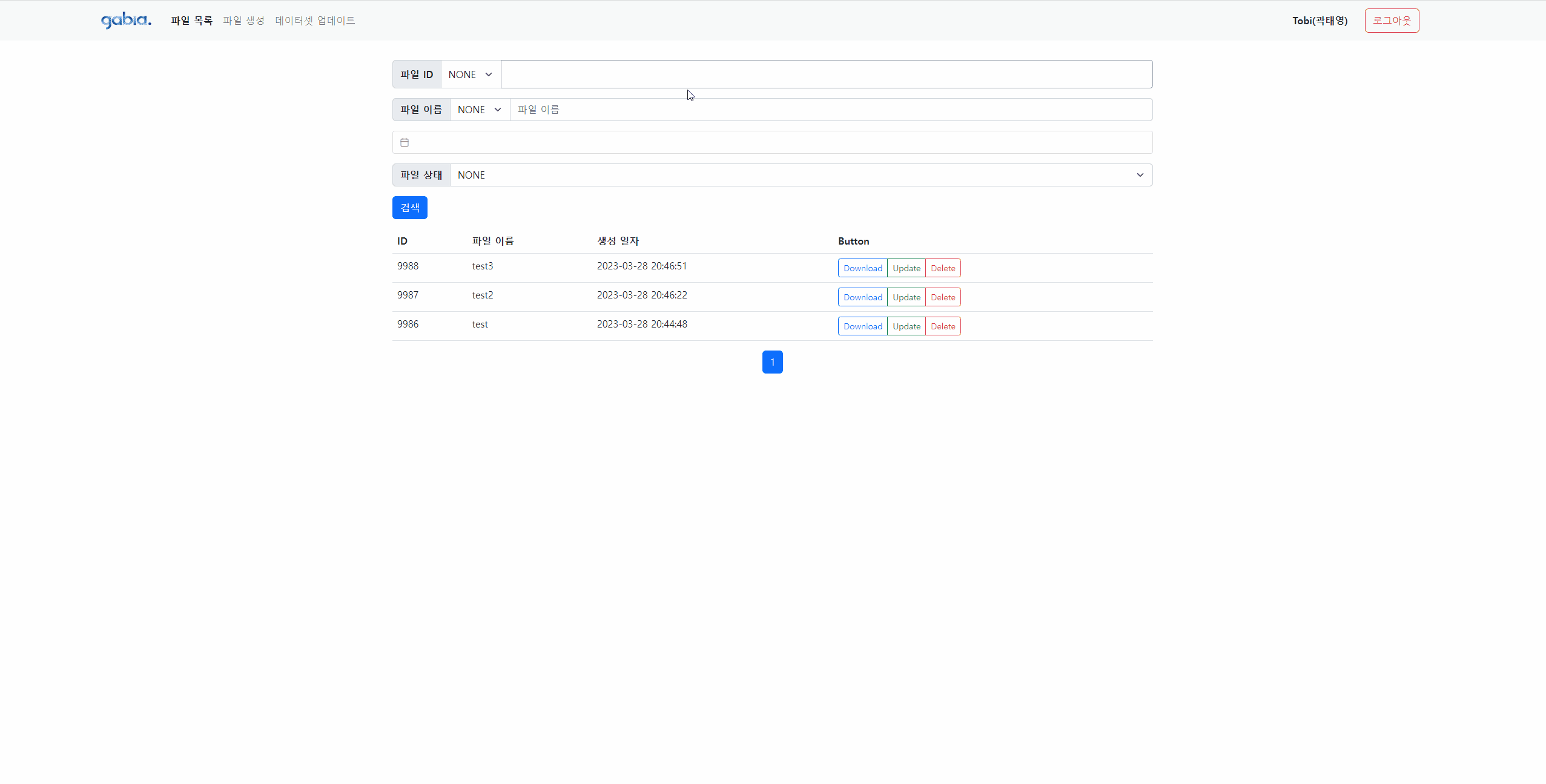The width and height of the screenshot is (1546, 784).
Task: Click date 2023-03-28 20:44:48
Action: click(642, 324)
